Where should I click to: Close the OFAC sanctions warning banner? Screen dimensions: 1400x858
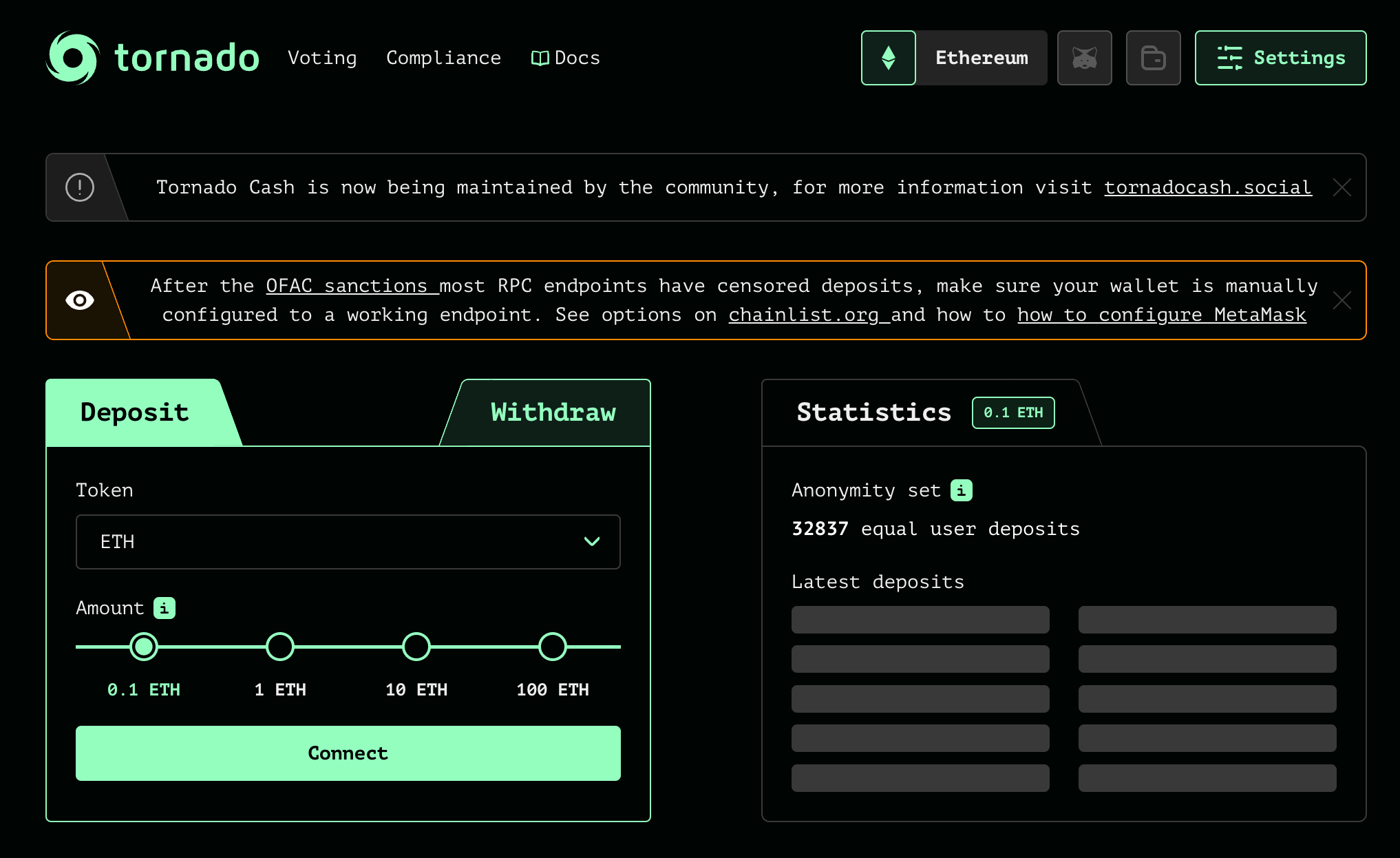pos(1341,300)
